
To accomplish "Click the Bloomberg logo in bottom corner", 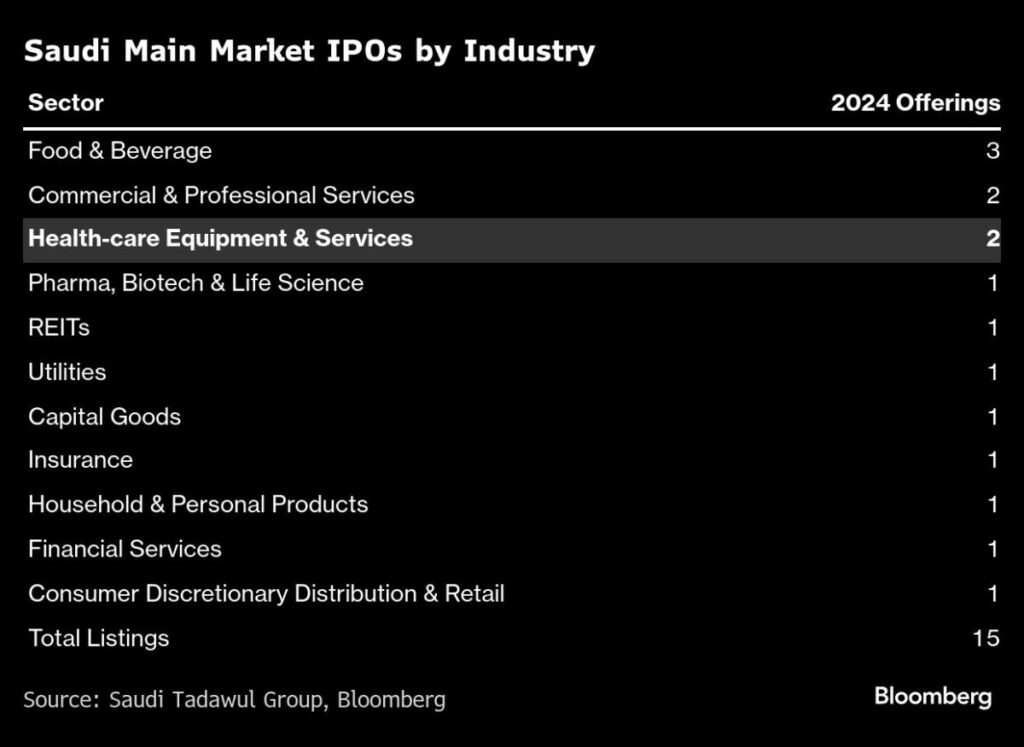I will click(x=932, y=697).
